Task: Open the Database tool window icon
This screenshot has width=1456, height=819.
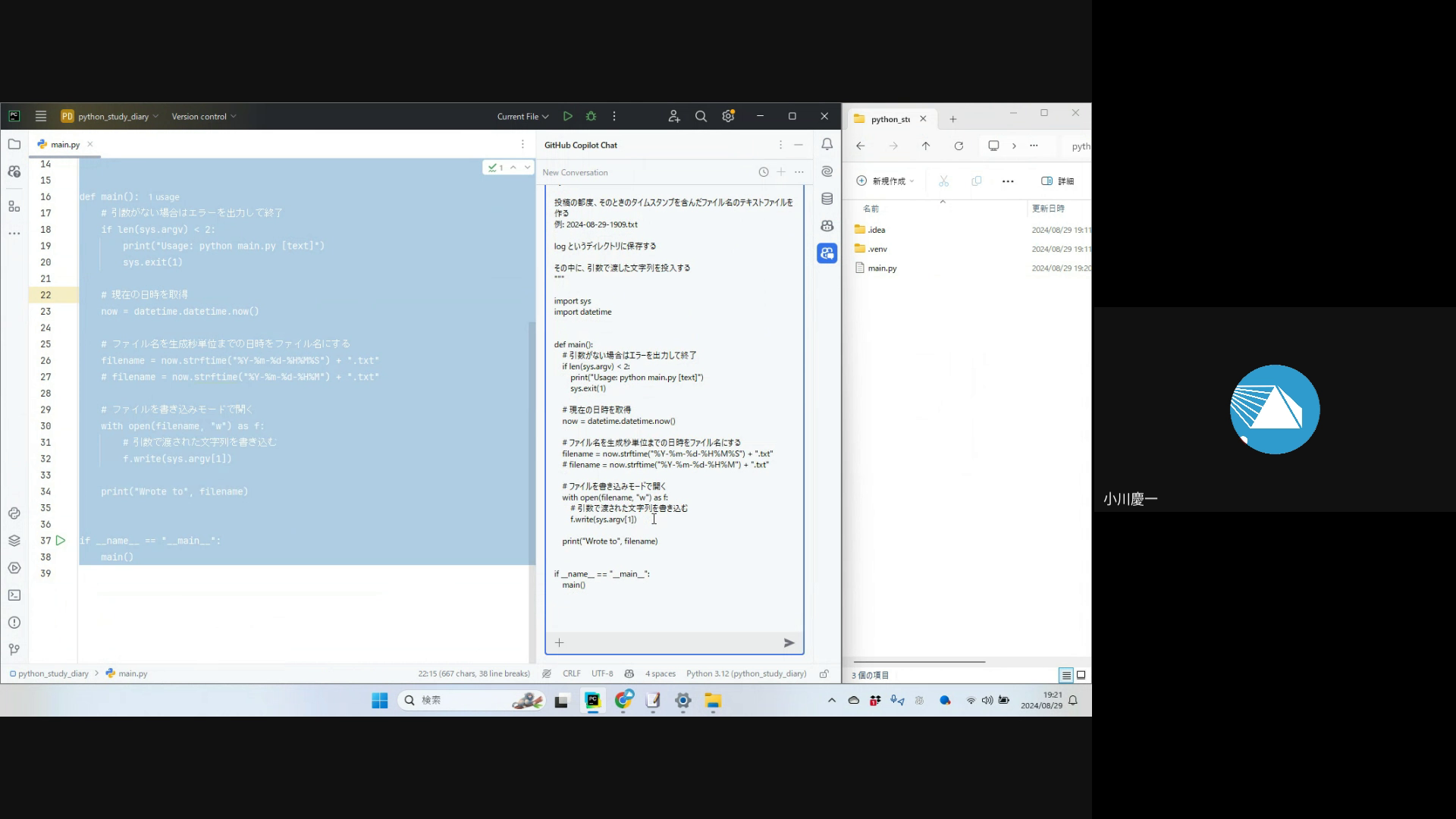Action: (827, 199)
